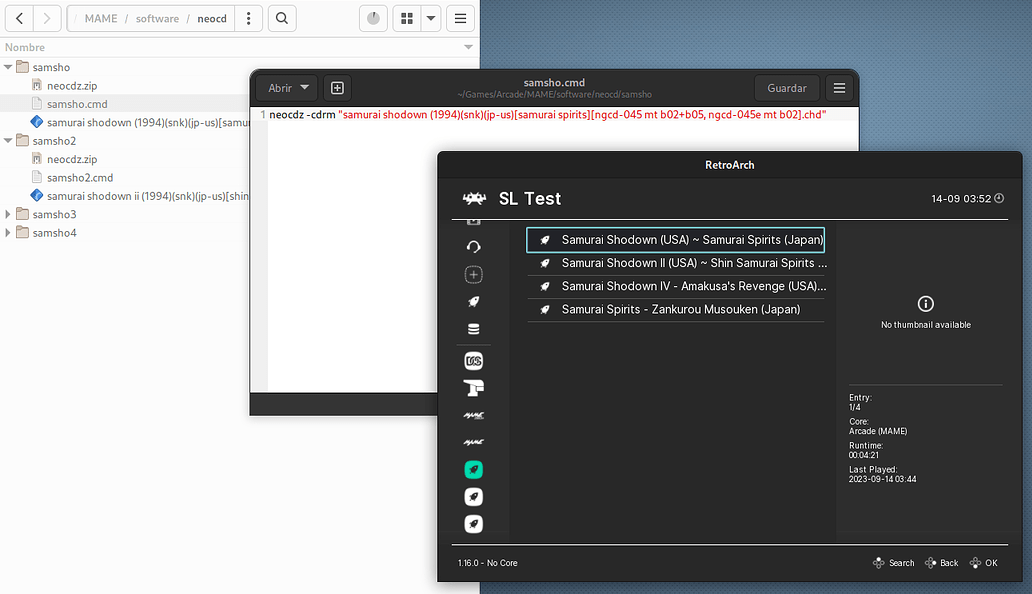
Task: Go back with the left arrow button
Action: tap(20, 18)
